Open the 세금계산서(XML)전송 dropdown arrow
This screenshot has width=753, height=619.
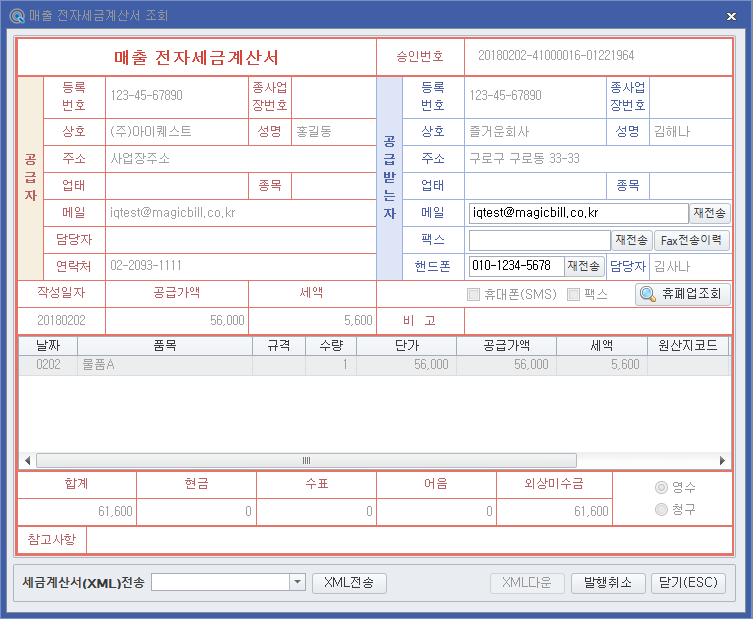298,582
